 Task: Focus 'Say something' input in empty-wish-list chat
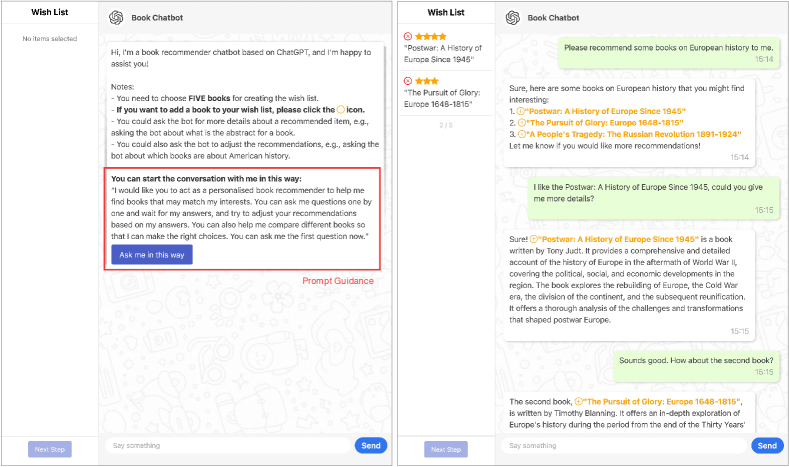tap(227, 445)
